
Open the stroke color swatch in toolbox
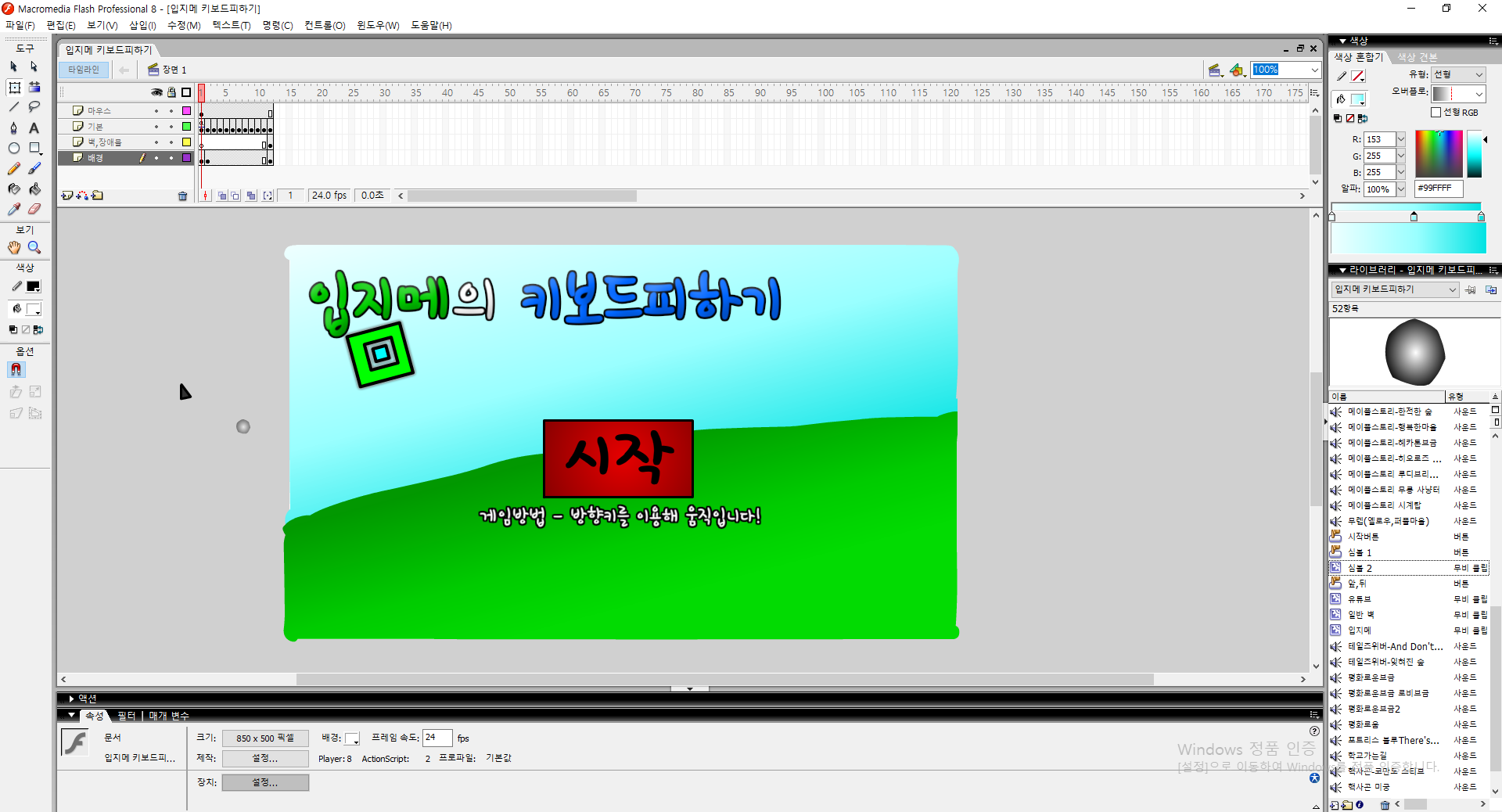pyautogui.click(x=34, y=287)
